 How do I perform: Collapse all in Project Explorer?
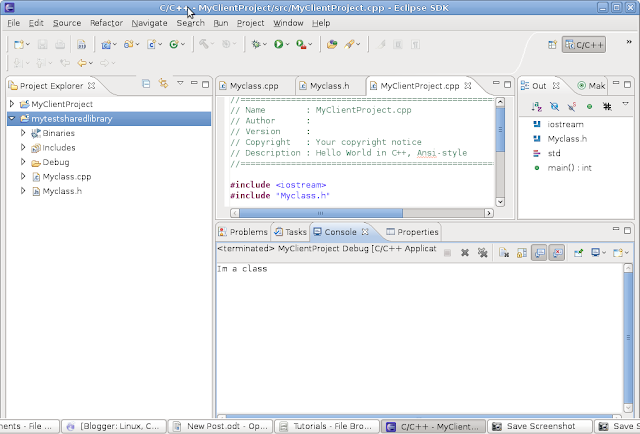(x=146, y=84)
